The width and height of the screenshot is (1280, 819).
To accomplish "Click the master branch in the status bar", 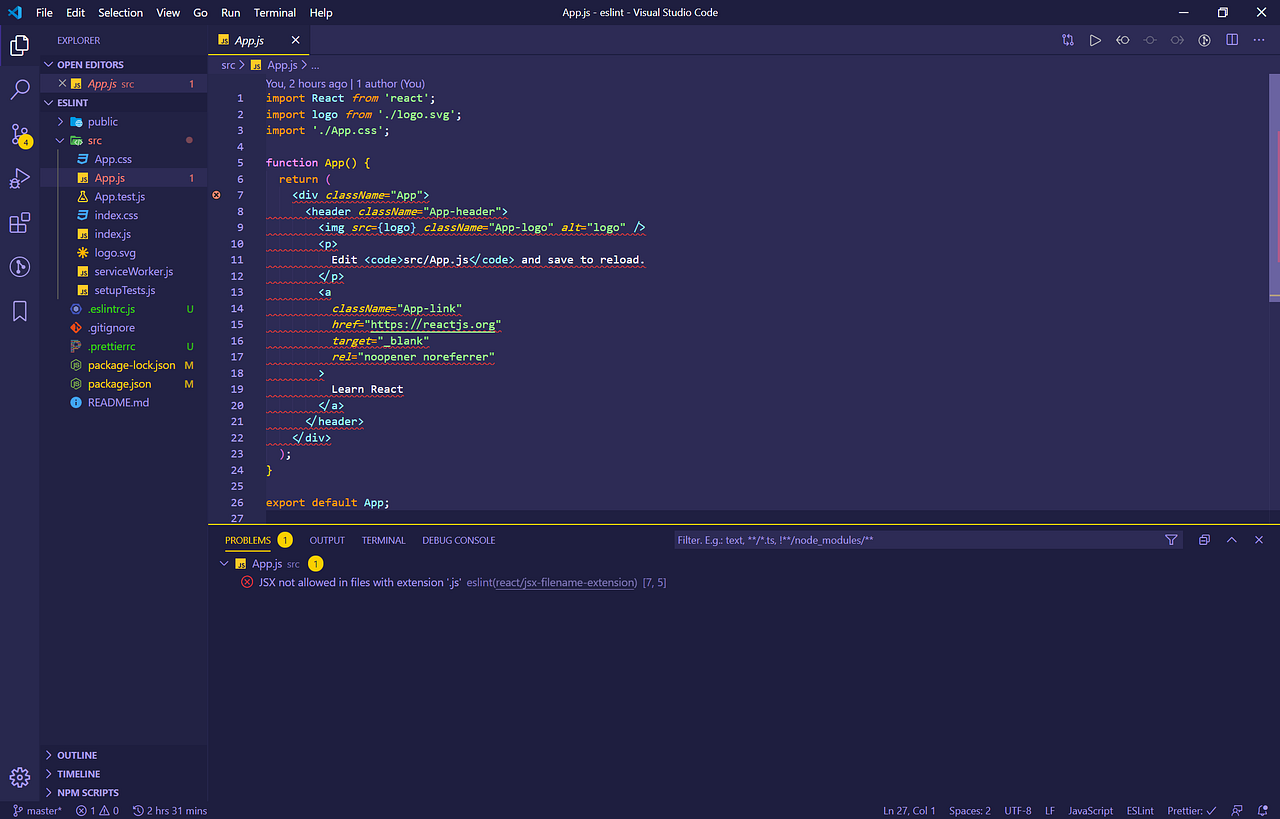I will coord(36,810).
